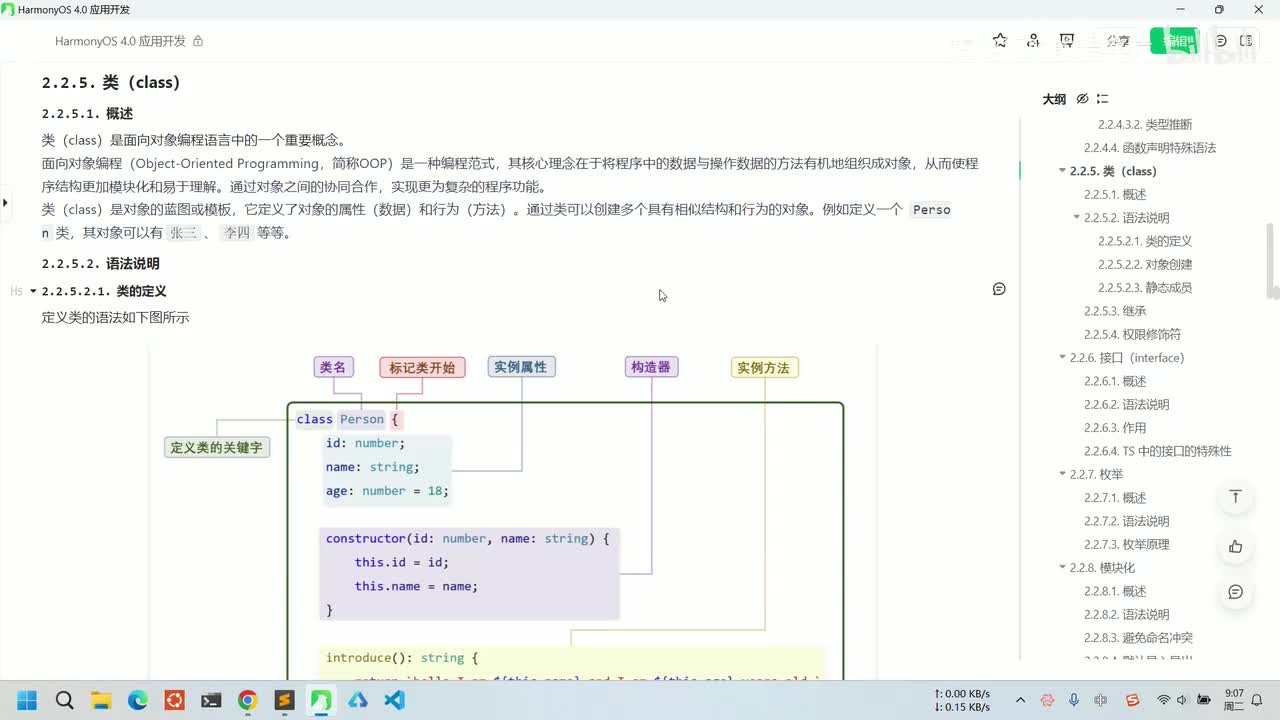Switch to Google Chrome in the taskbar

247,700
